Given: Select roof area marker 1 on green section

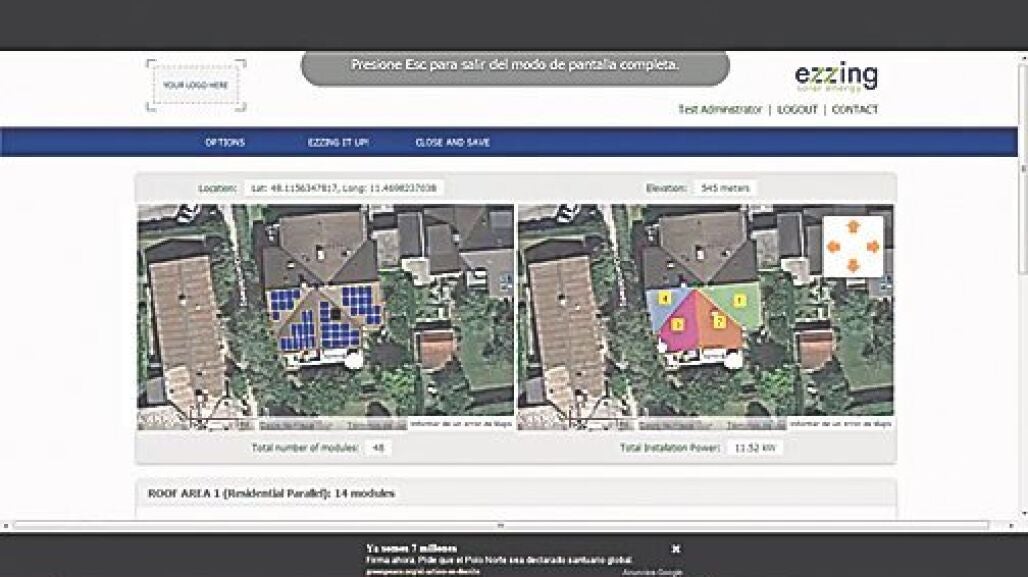Looking at the screenshot, I should click(x=739, y=299).
